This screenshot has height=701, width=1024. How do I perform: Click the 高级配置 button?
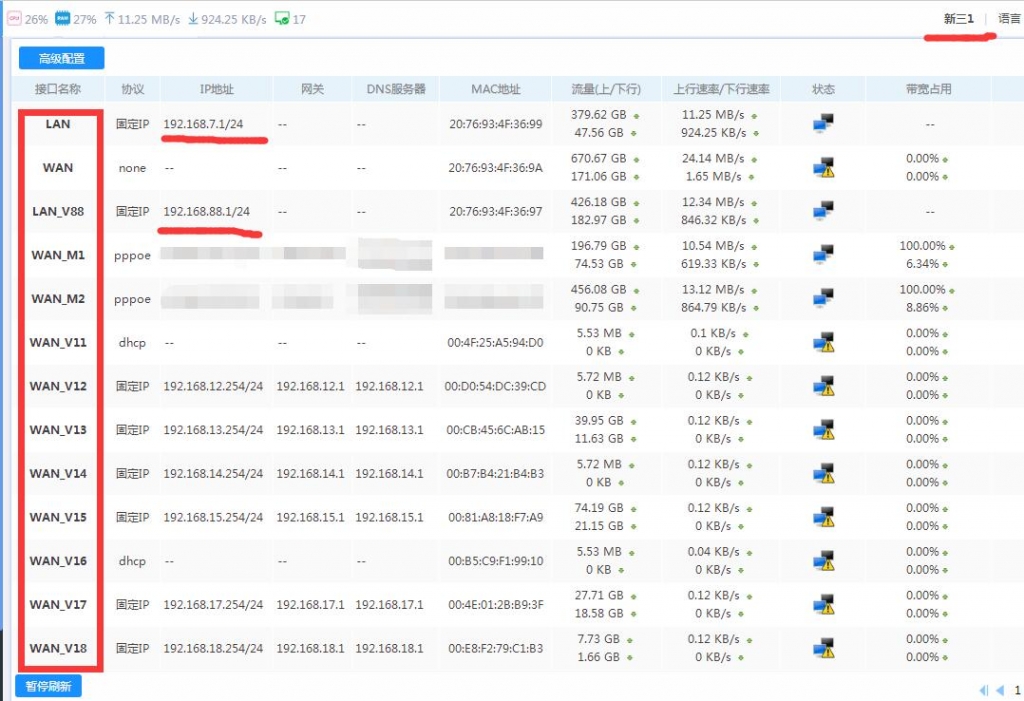[61, 59]
